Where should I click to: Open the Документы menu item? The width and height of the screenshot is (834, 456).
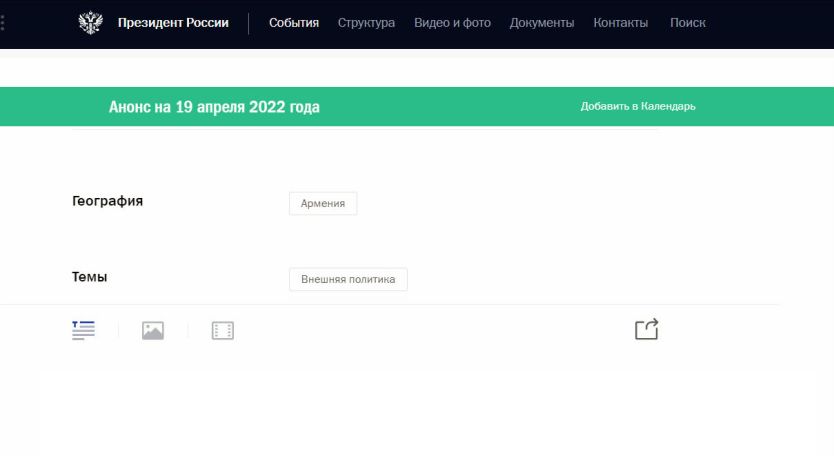coord(542,23)
